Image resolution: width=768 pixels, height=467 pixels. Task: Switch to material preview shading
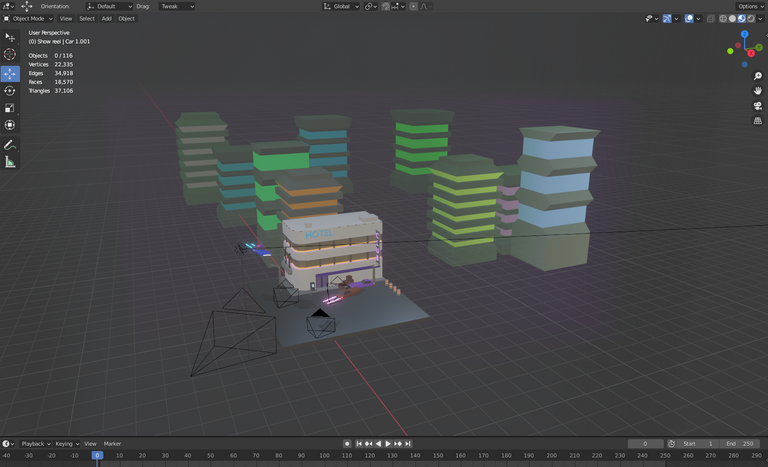742,19
